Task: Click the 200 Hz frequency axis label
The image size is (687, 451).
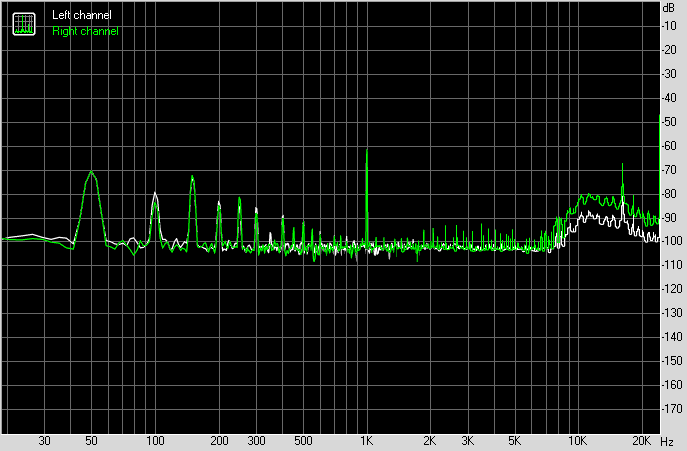Action: 219,441
